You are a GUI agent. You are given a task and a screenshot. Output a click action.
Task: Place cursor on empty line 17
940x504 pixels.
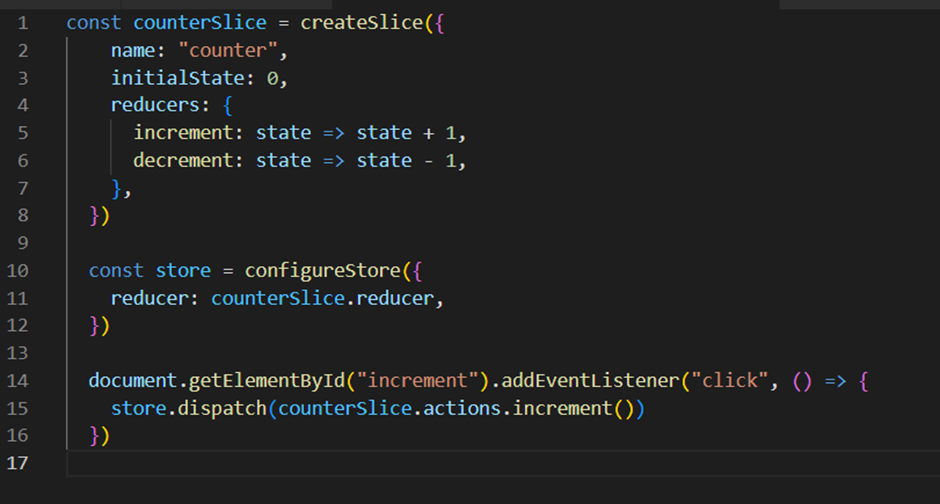coord(503,463)
